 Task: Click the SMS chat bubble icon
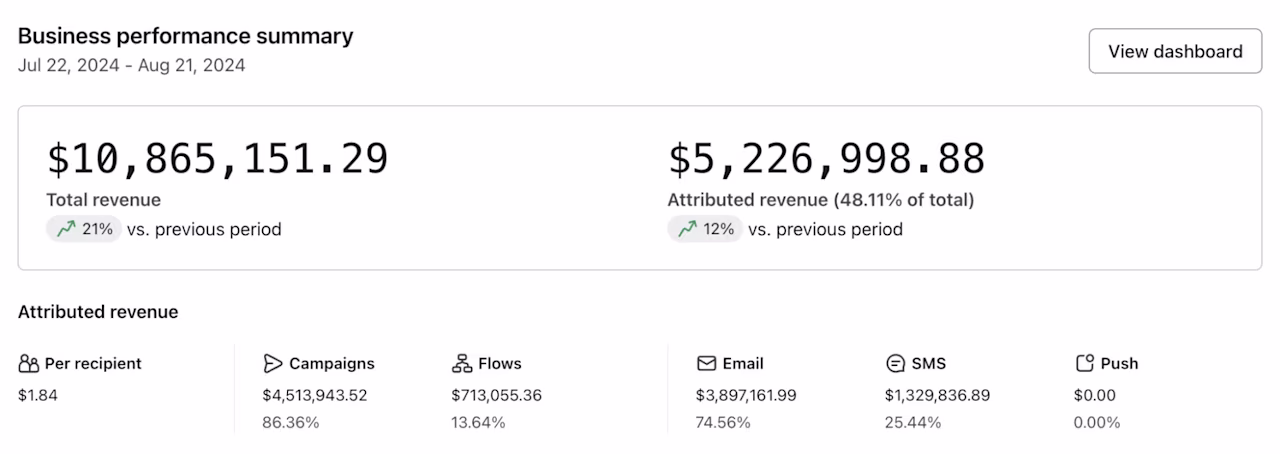895,364
